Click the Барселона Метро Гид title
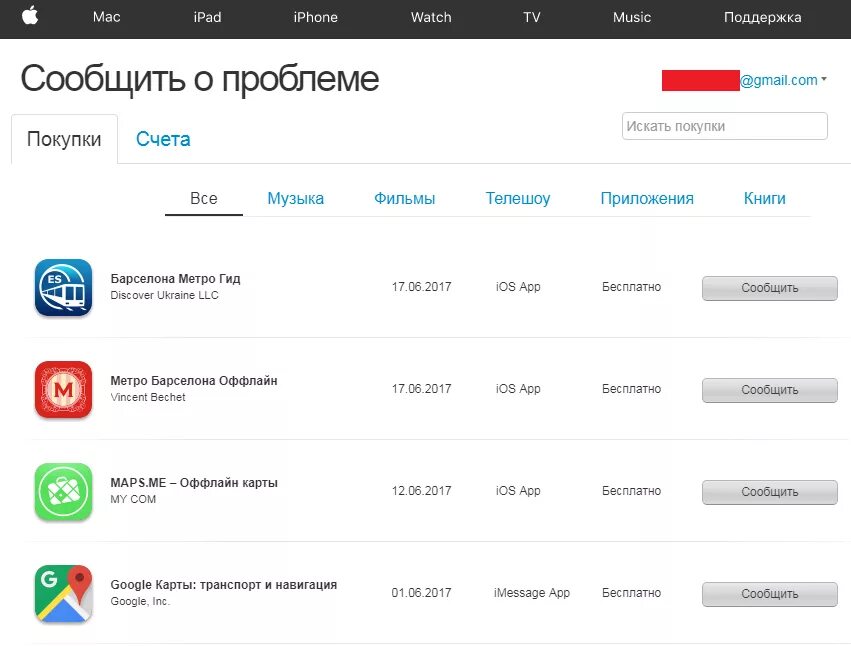Screen dimensions: 851x646 pyautogui.click(x=175, y=278)
